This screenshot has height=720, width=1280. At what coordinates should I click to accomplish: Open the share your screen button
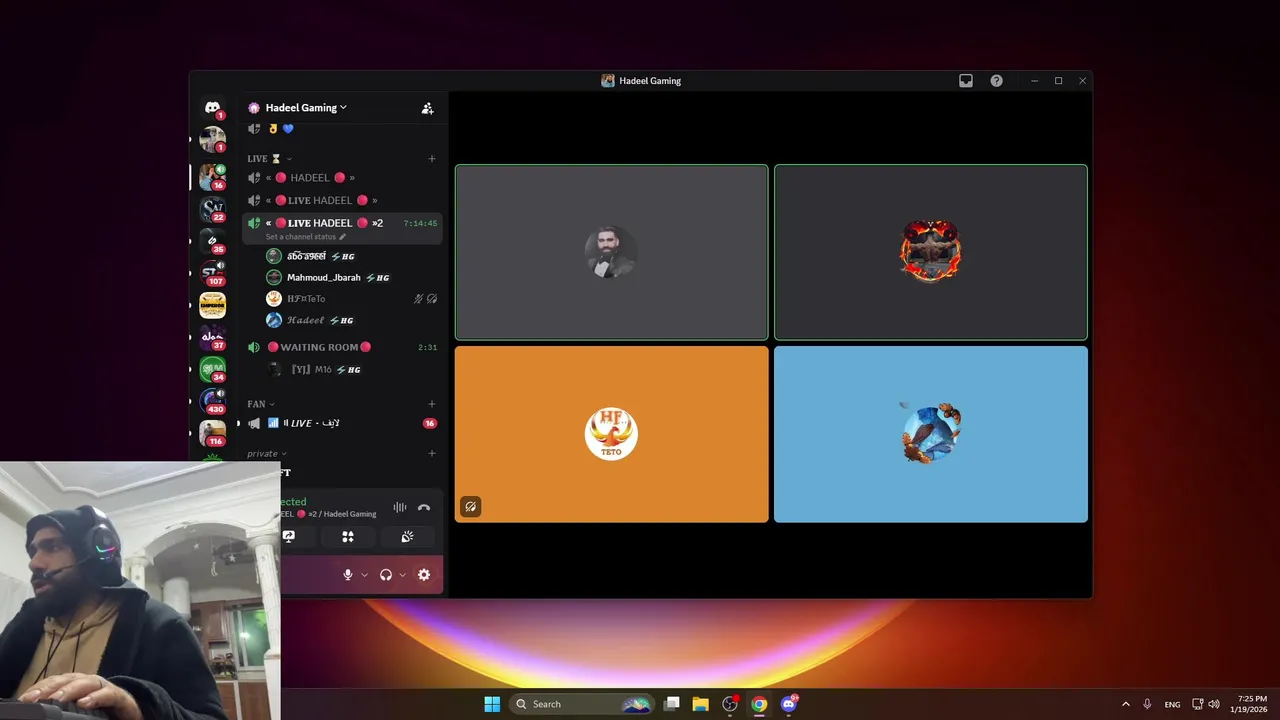(x=288, y=537)
